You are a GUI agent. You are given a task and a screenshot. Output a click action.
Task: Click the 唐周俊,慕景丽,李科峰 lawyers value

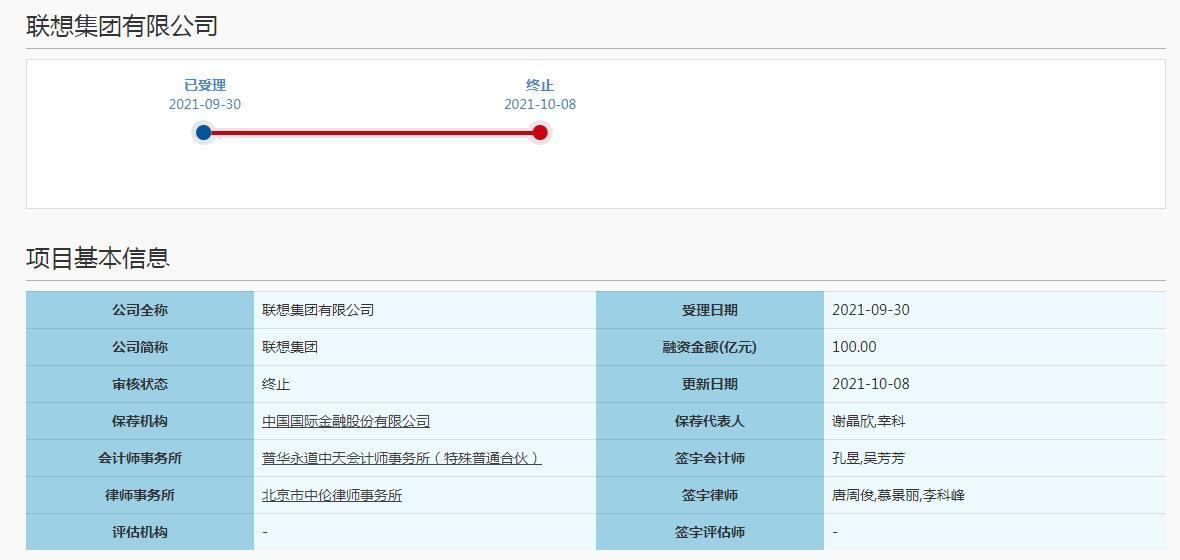(899, 495)
